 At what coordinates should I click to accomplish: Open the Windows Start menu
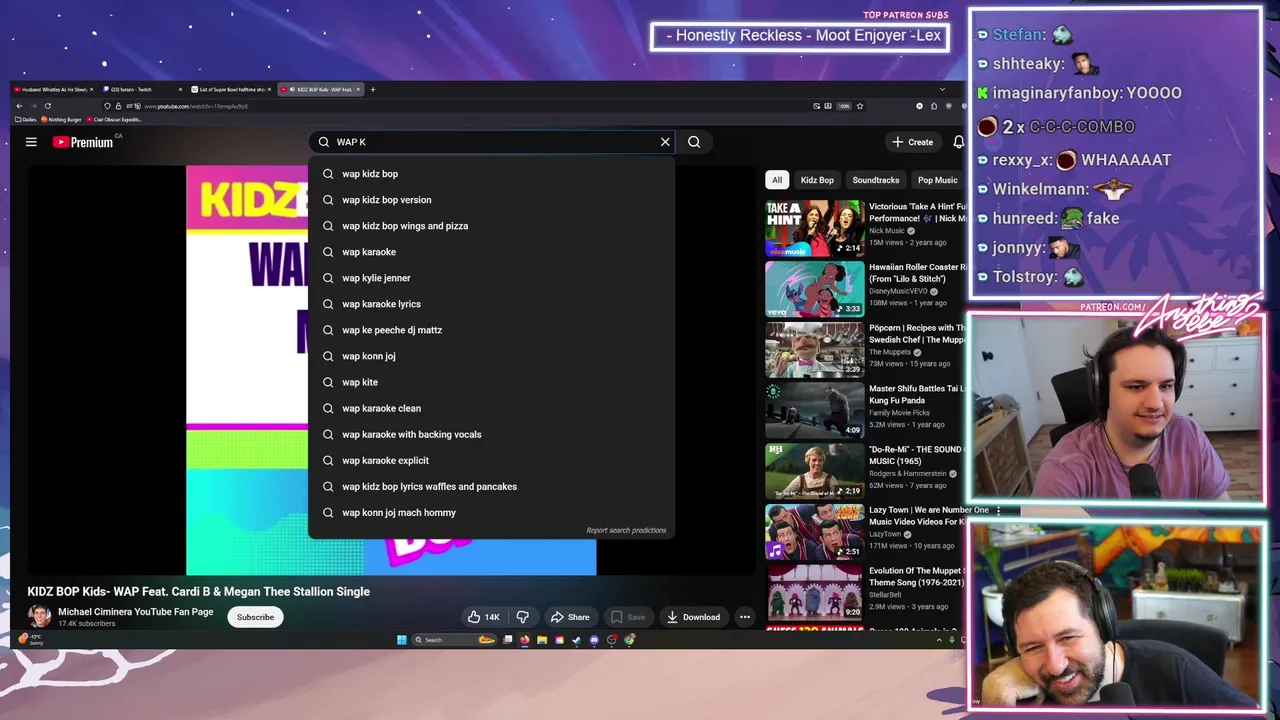pyautogui.click(x=402, y=640)
